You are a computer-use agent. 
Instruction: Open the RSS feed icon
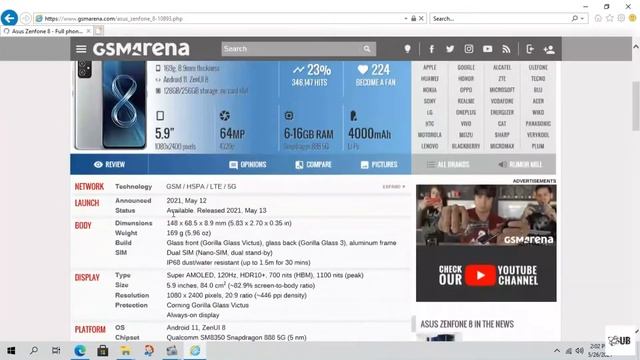(x=506, y=49)
